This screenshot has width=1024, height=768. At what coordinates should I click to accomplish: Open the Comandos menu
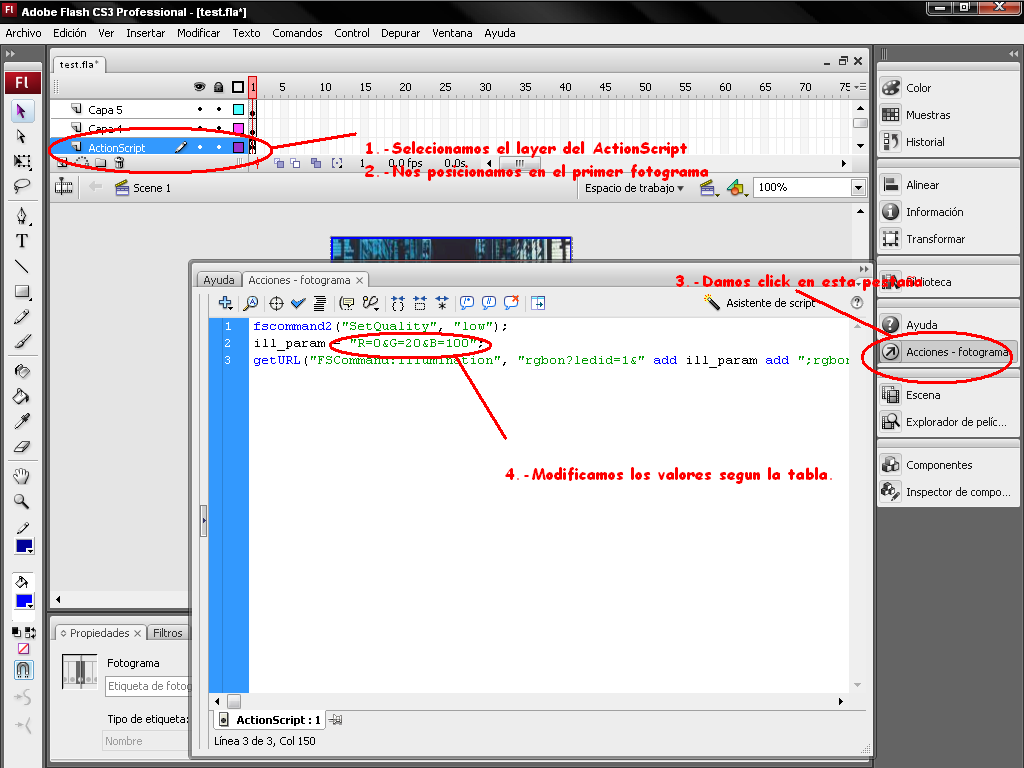pyautogui.click(x=297, y=33)
